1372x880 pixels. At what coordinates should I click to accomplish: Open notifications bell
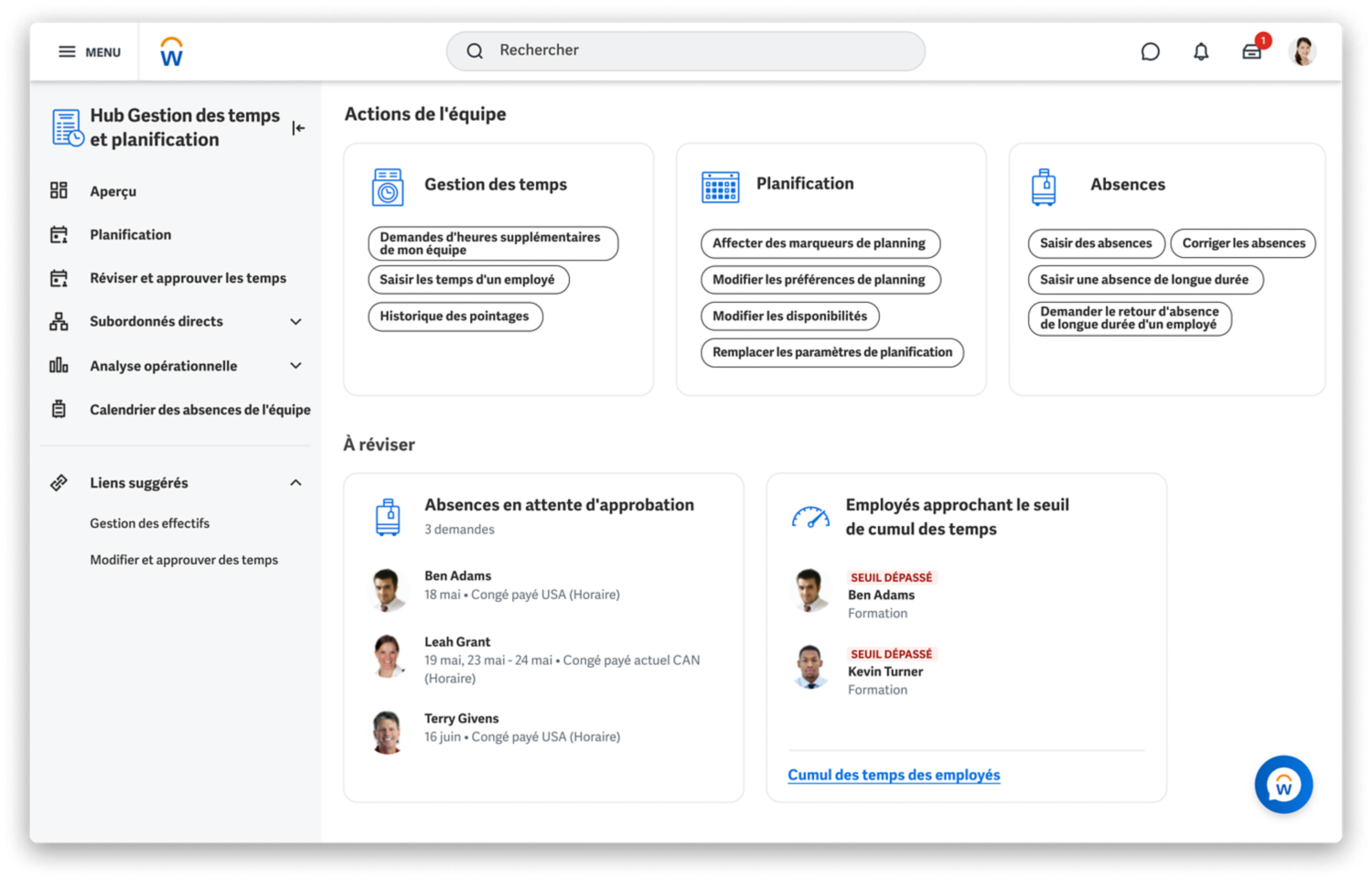[1201, 52]
